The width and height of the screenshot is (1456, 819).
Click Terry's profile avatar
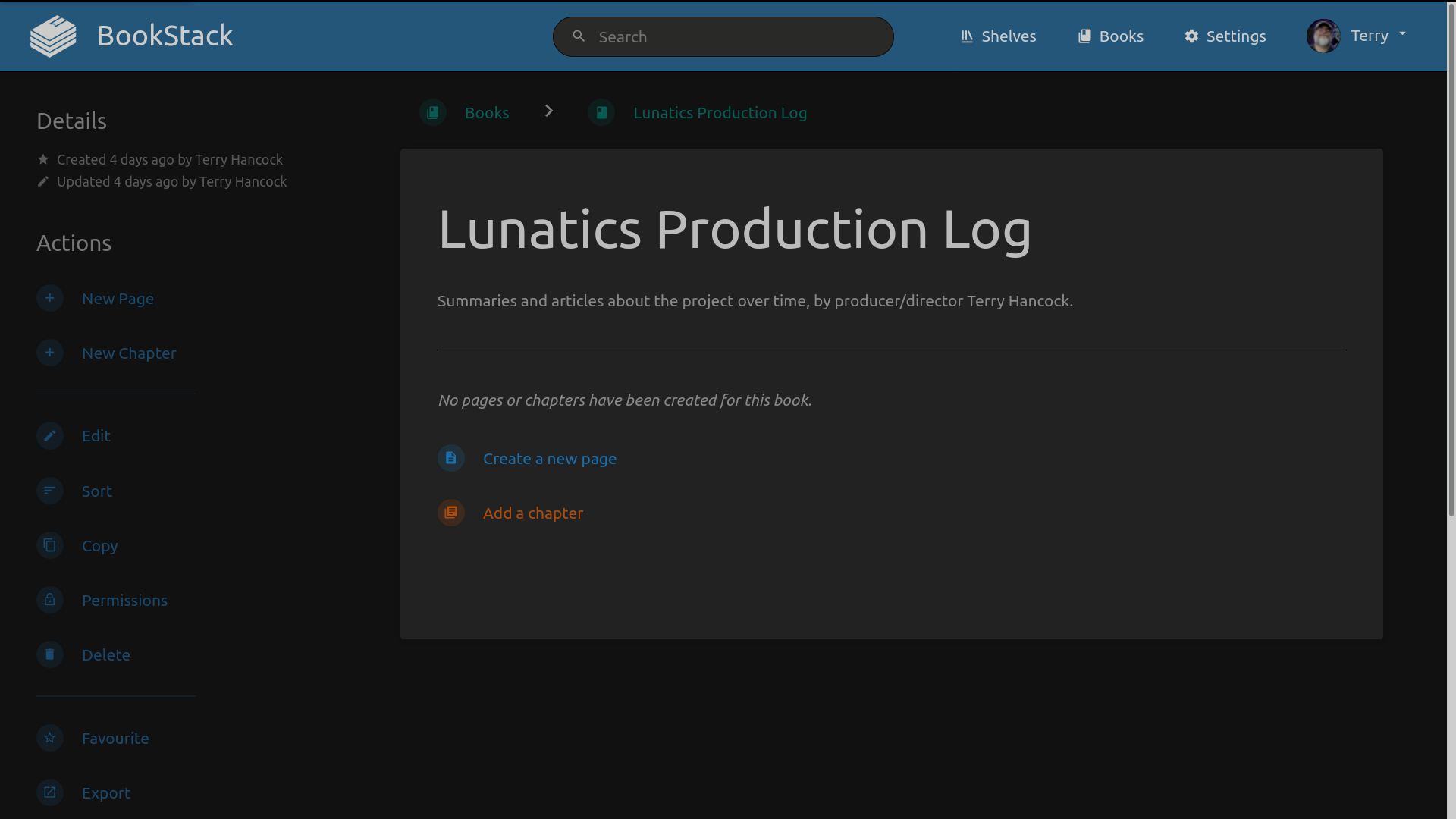[1323, 36]
